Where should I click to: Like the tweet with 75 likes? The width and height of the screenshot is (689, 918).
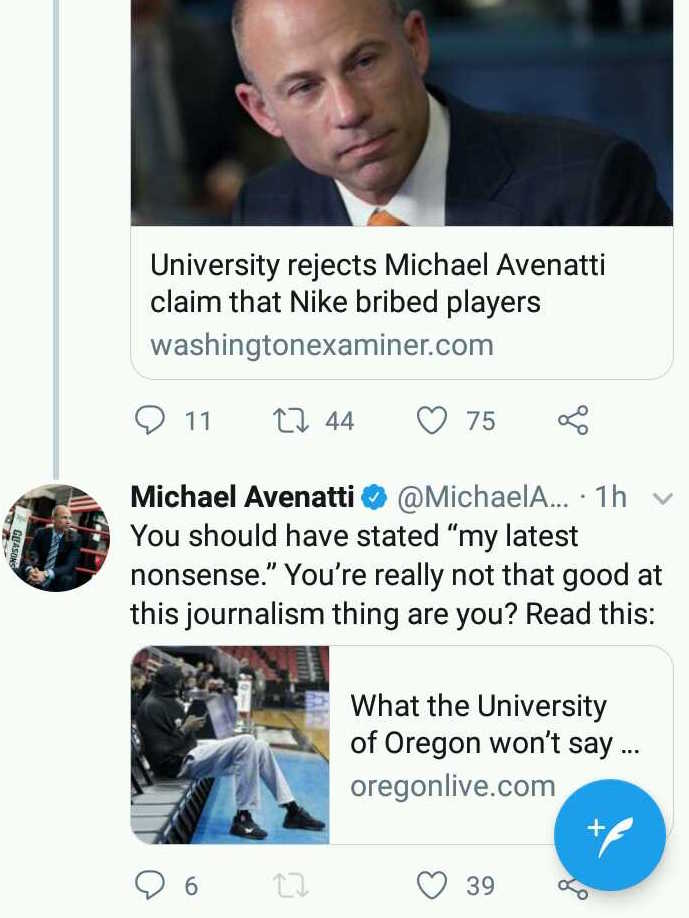point(431,420)
